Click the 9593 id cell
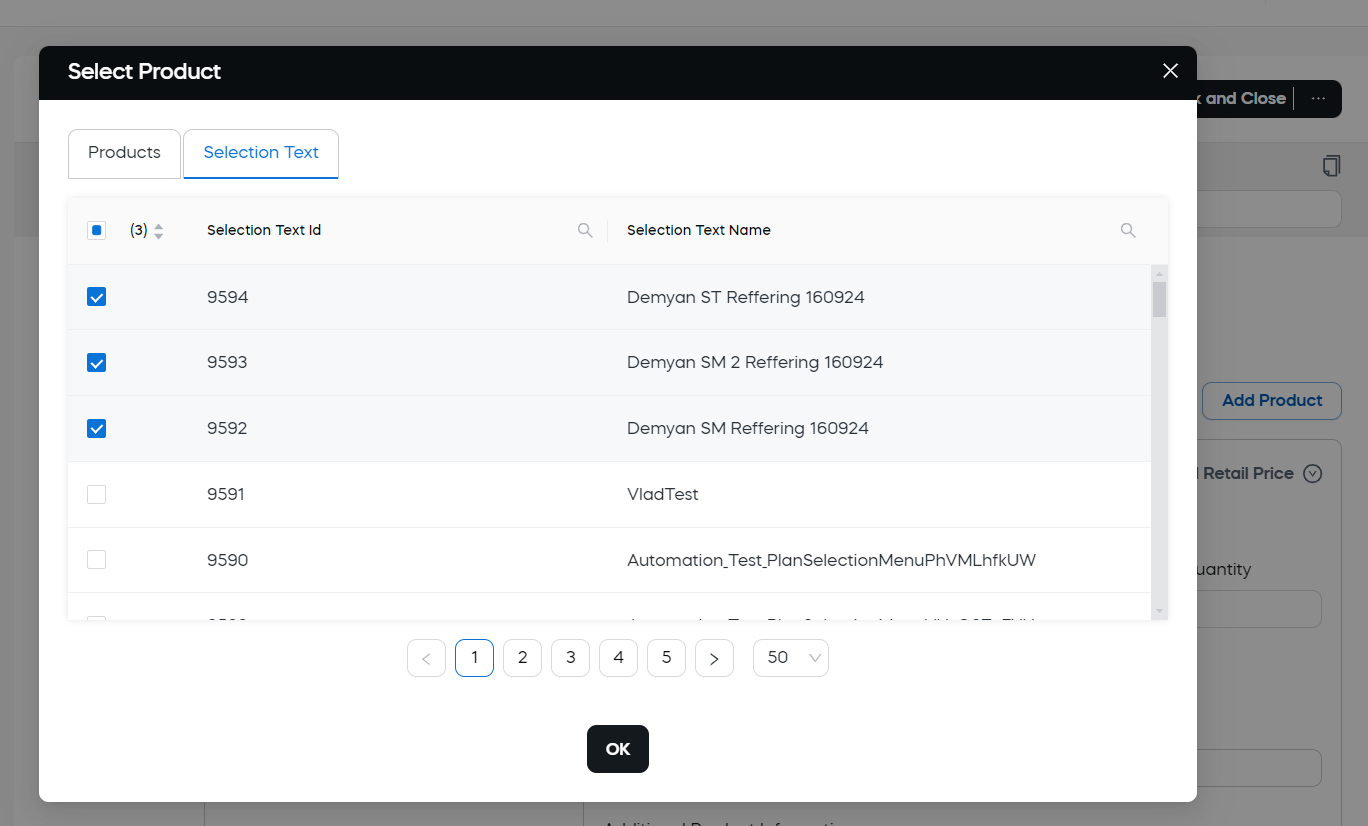Viewport: 1368px width, 826px height. [227, 363]
